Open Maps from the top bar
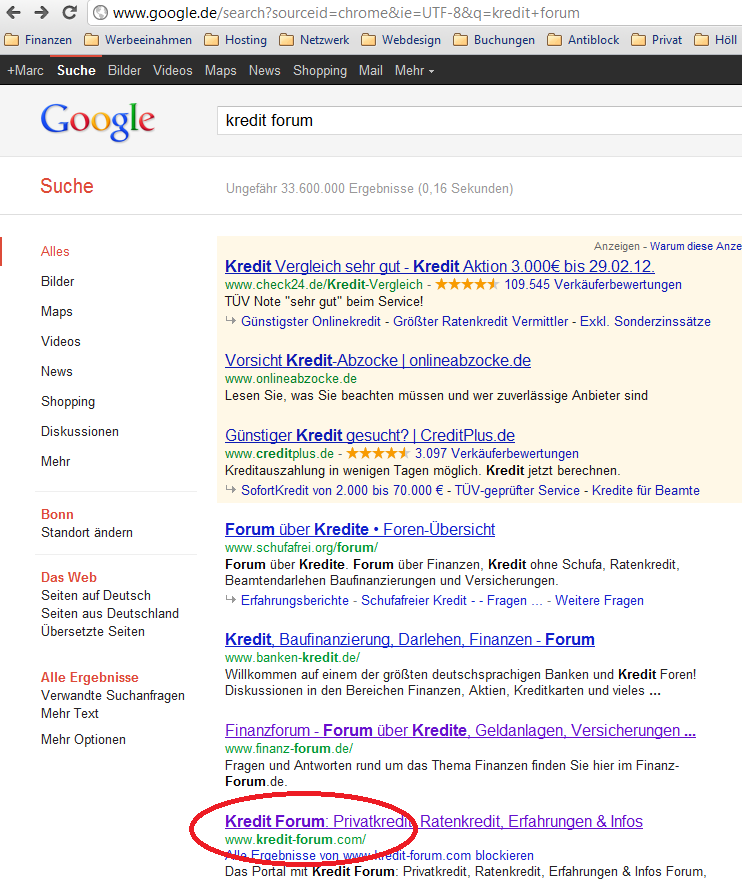The height and width of the screenshot is (882, 742). tap(221, 70)
